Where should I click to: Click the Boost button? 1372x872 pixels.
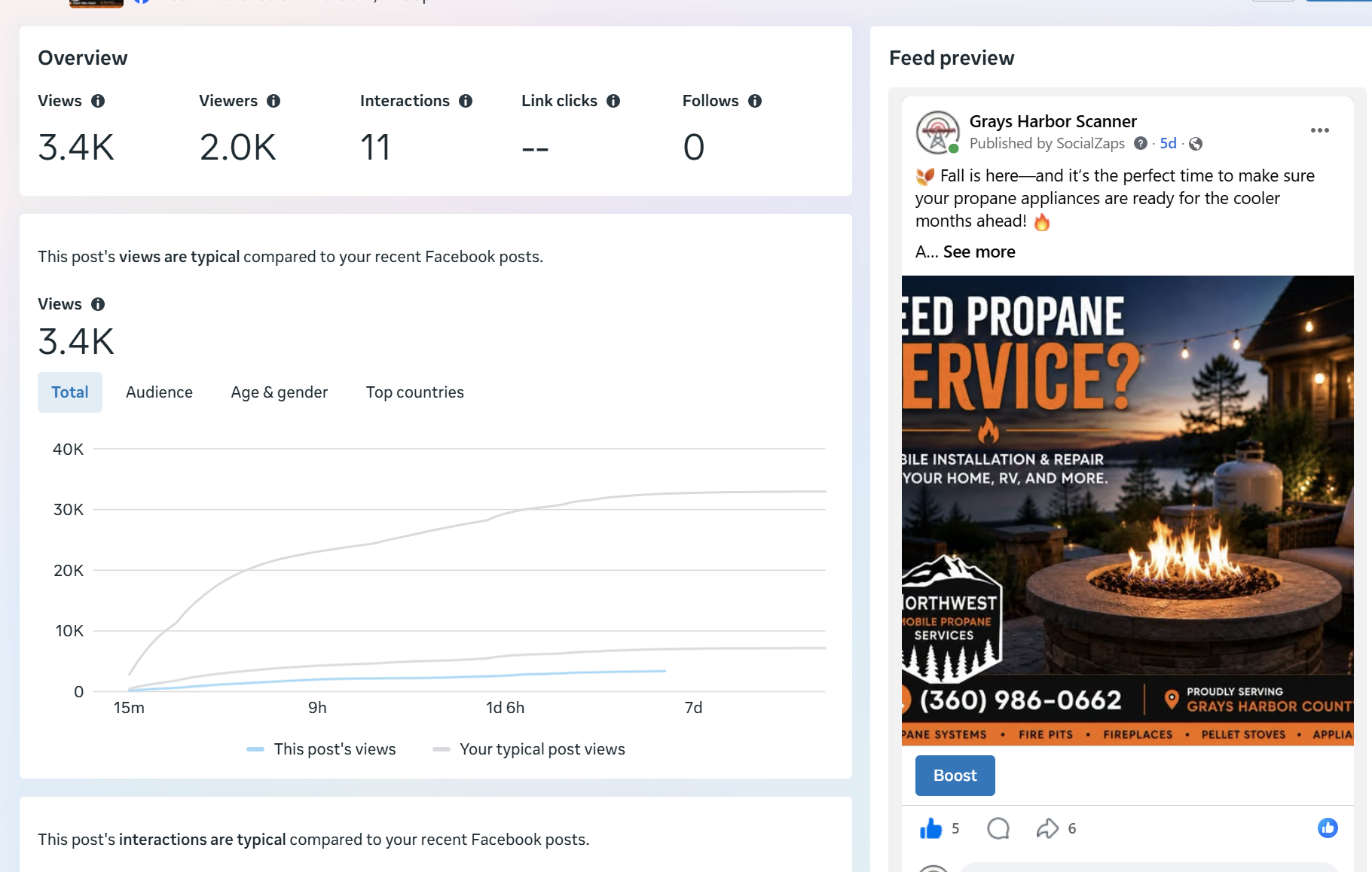pos(955,776)
